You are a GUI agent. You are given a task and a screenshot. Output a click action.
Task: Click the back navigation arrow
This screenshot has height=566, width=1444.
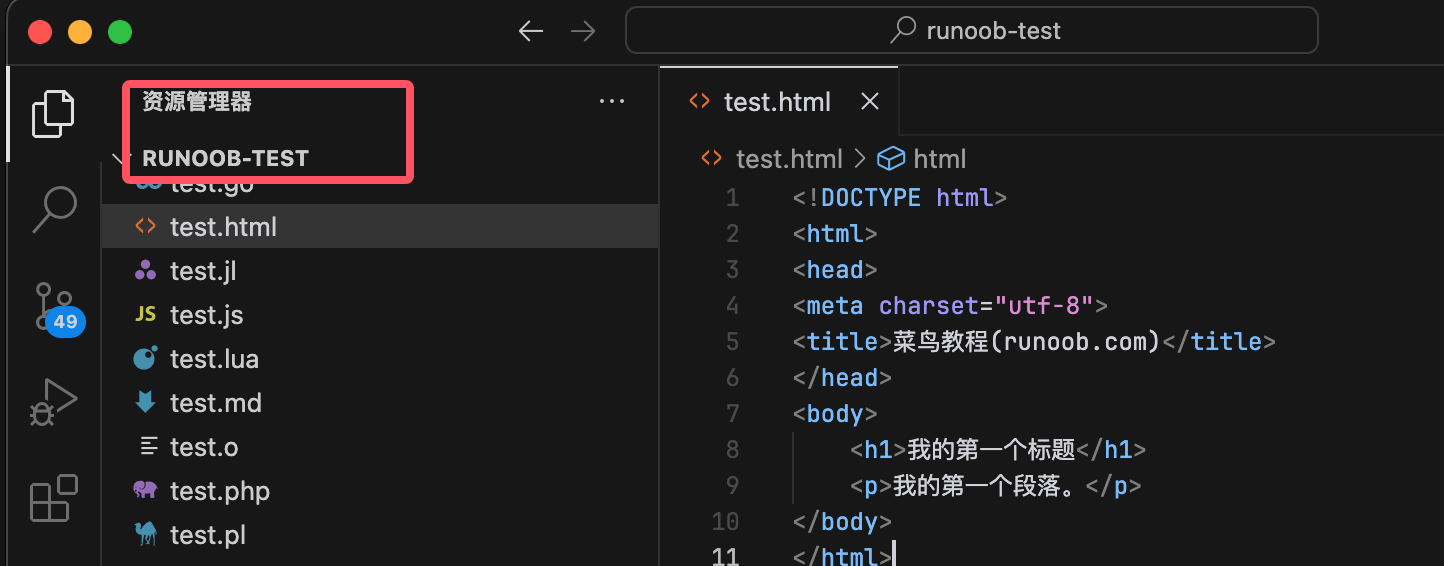click(x=530, y=31)
